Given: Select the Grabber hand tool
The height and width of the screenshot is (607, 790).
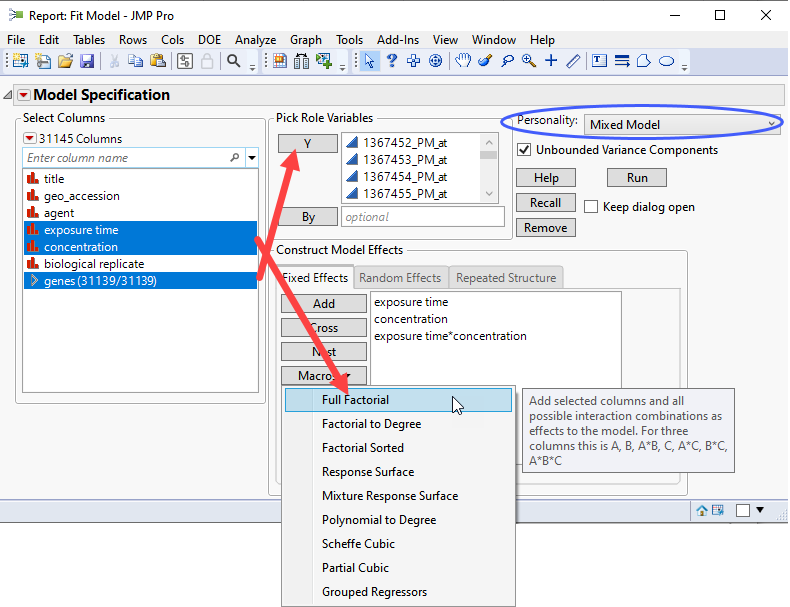Looking at the screenshot, I should coord(463,61).
